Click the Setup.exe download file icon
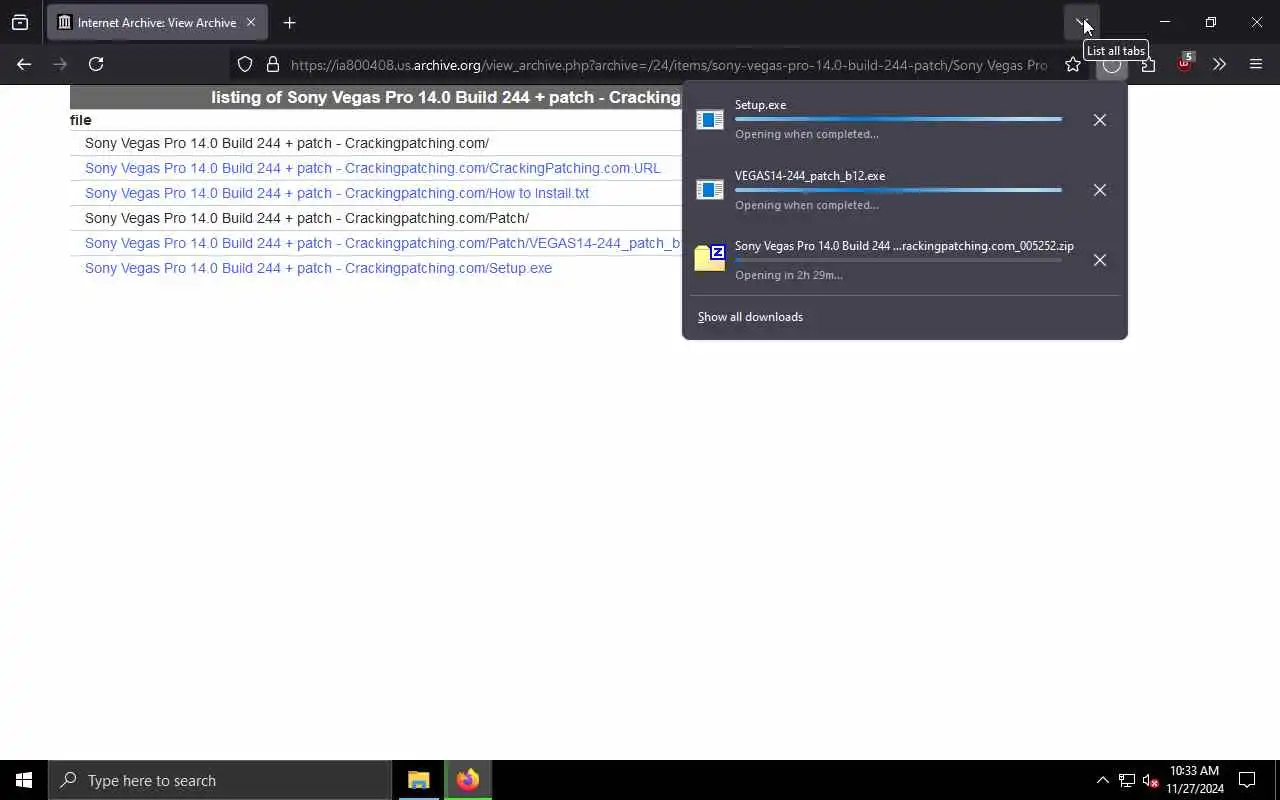The image size is (1280, 800). click(x=710, y=120)
